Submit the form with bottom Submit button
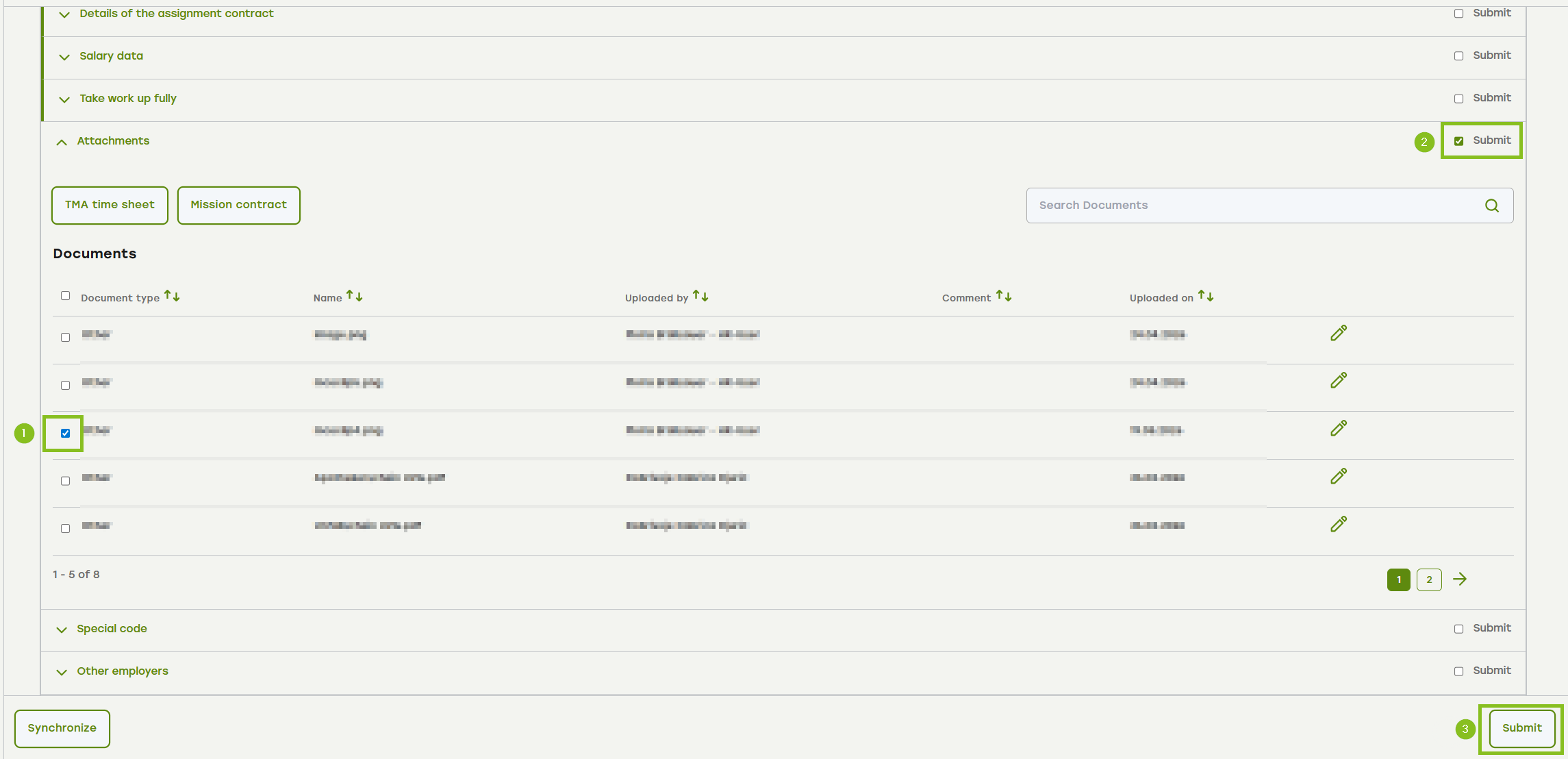Screen dimensions: 1568x759 click(x=1522, y=728)
